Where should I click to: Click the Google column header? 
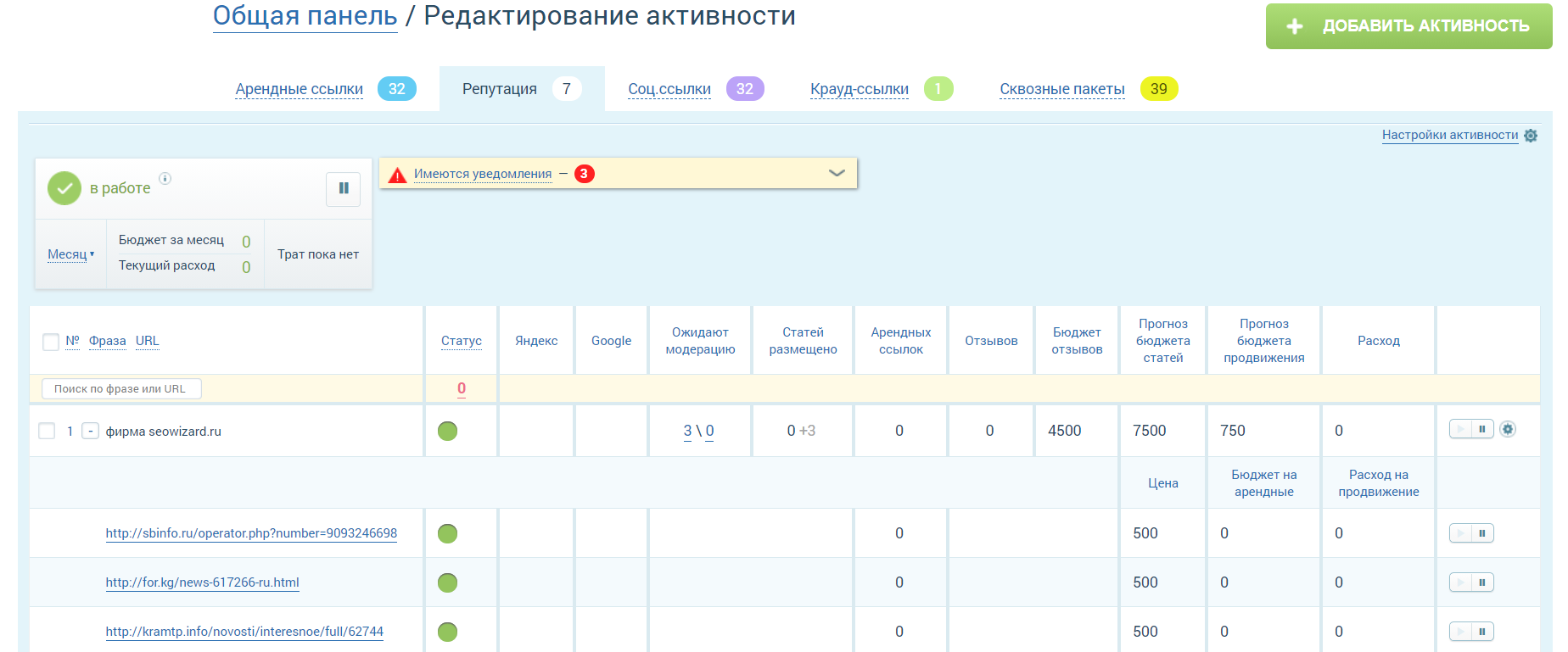pyautogui.click(x=612, y=341)
